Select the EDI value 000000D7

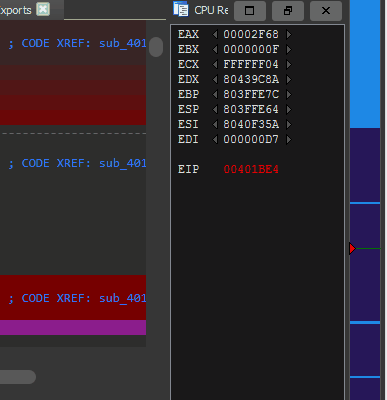pyautogui.click(x=251, y=139)
